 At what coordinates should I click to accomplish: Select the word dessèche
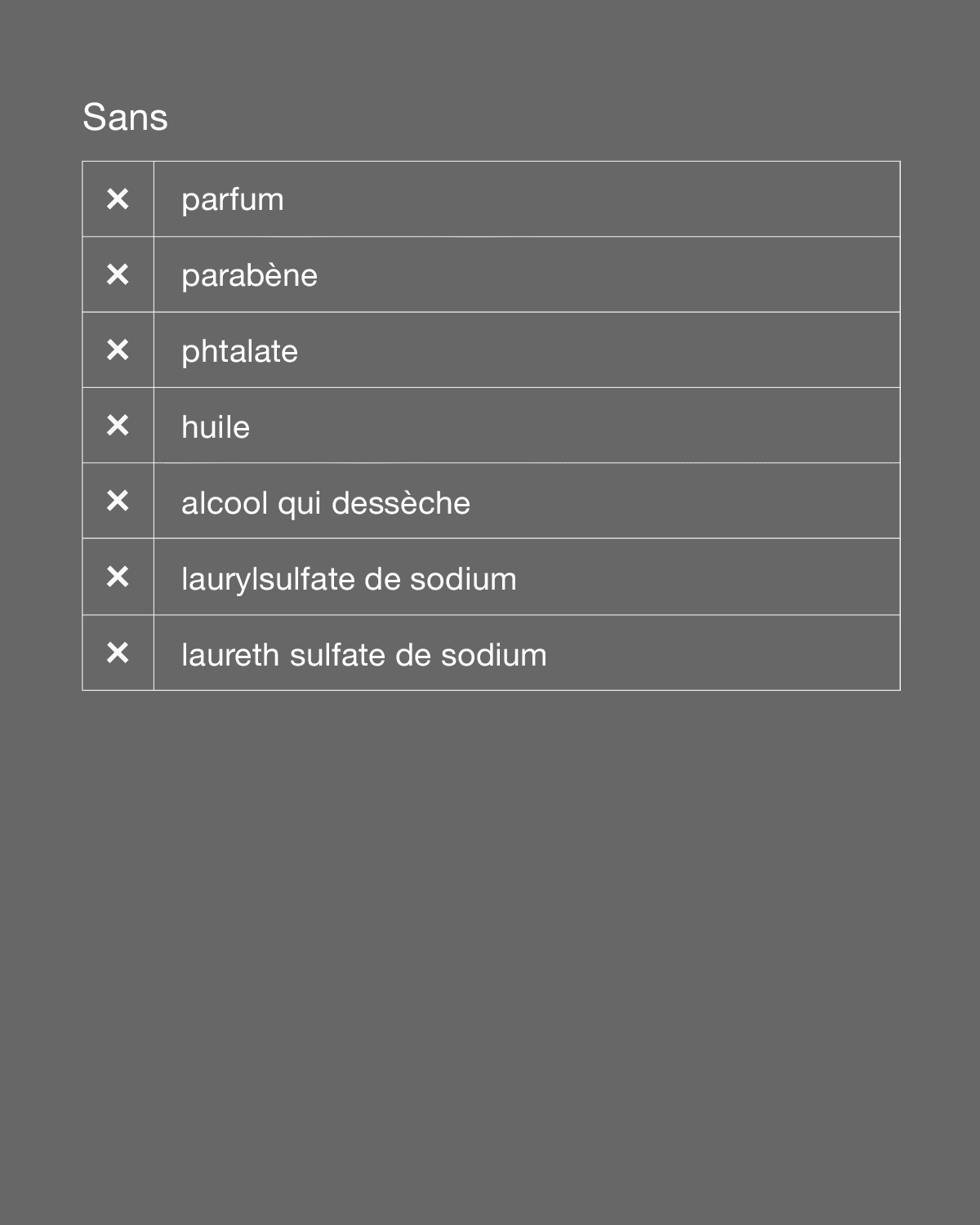point(401,503)
